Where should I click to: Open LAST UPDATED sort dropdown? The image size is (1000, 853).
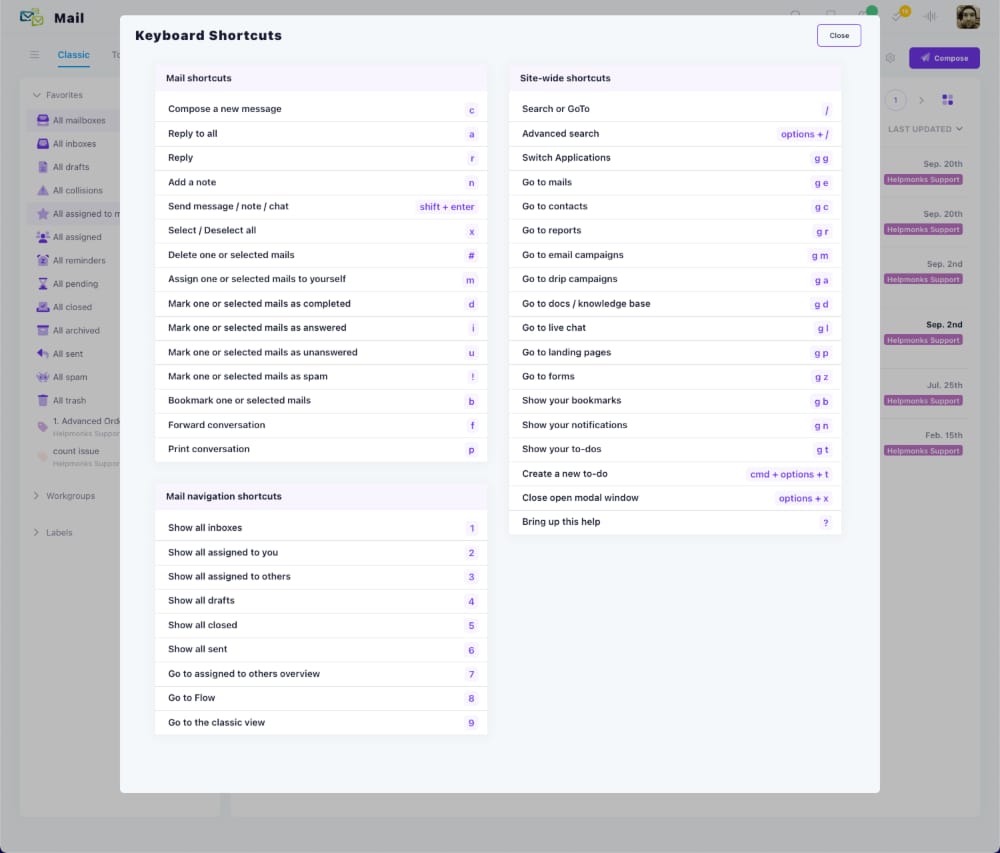coord(925,129)
